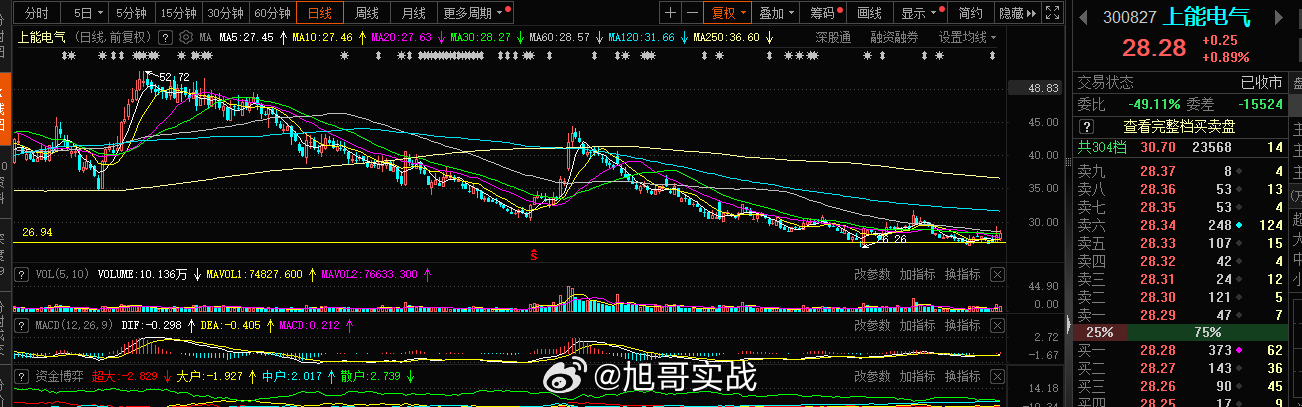Click 换指标 in MACD panel
Screen dimensions: 1302x407
pos(962,325)
